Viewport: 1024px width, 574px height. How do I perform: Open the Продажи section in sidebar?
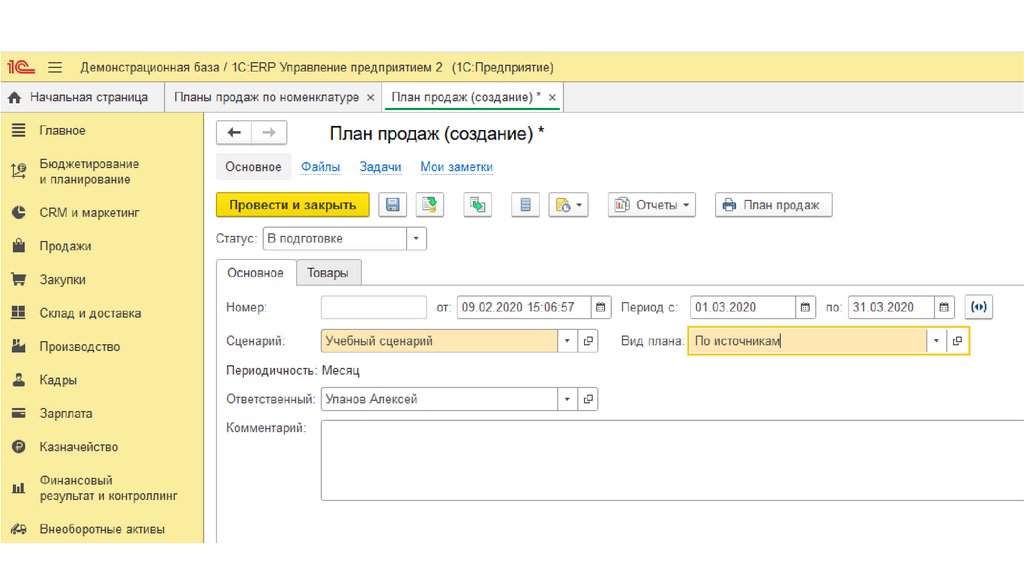pyautogui.click(x=65, y=246)
